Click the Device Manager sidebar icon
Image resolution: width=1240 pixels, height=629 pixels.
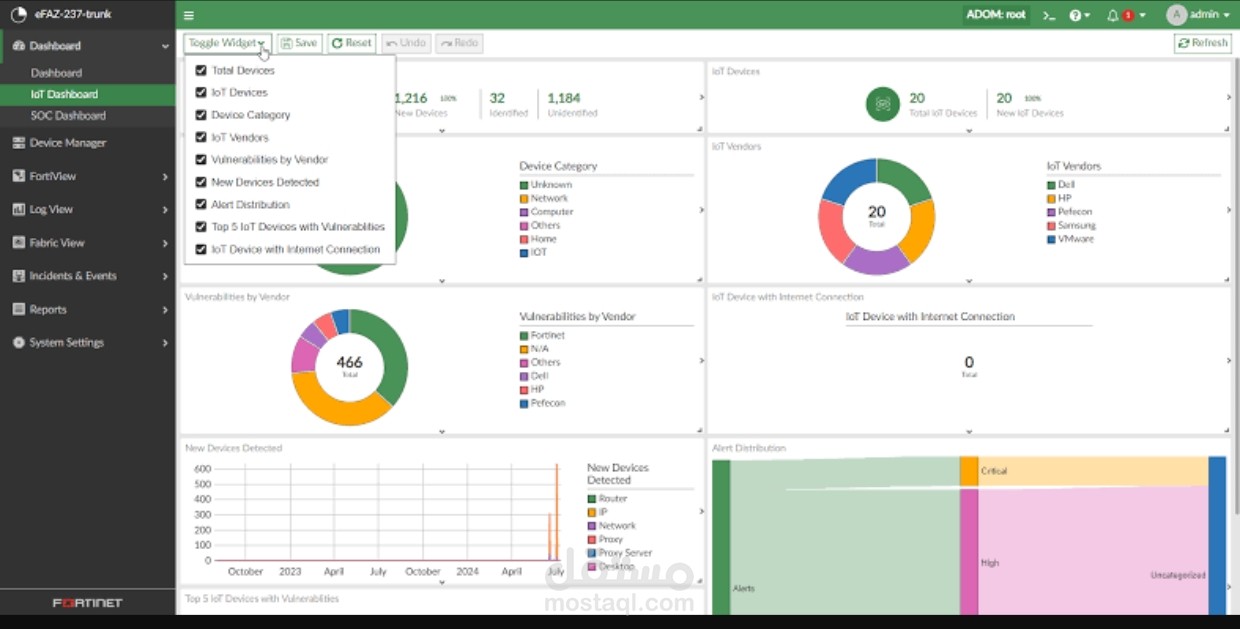[x=19, y=143]
